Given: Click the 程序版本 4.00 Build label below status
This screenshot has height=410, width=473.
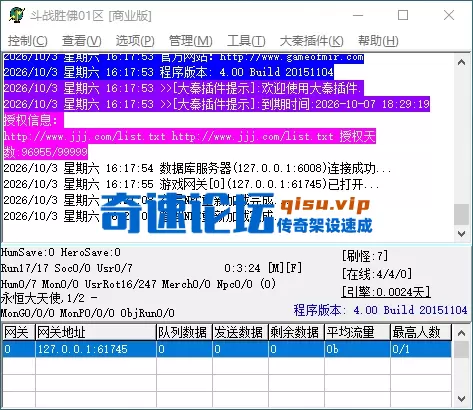Looking at the screenshot, I should 380,310.
